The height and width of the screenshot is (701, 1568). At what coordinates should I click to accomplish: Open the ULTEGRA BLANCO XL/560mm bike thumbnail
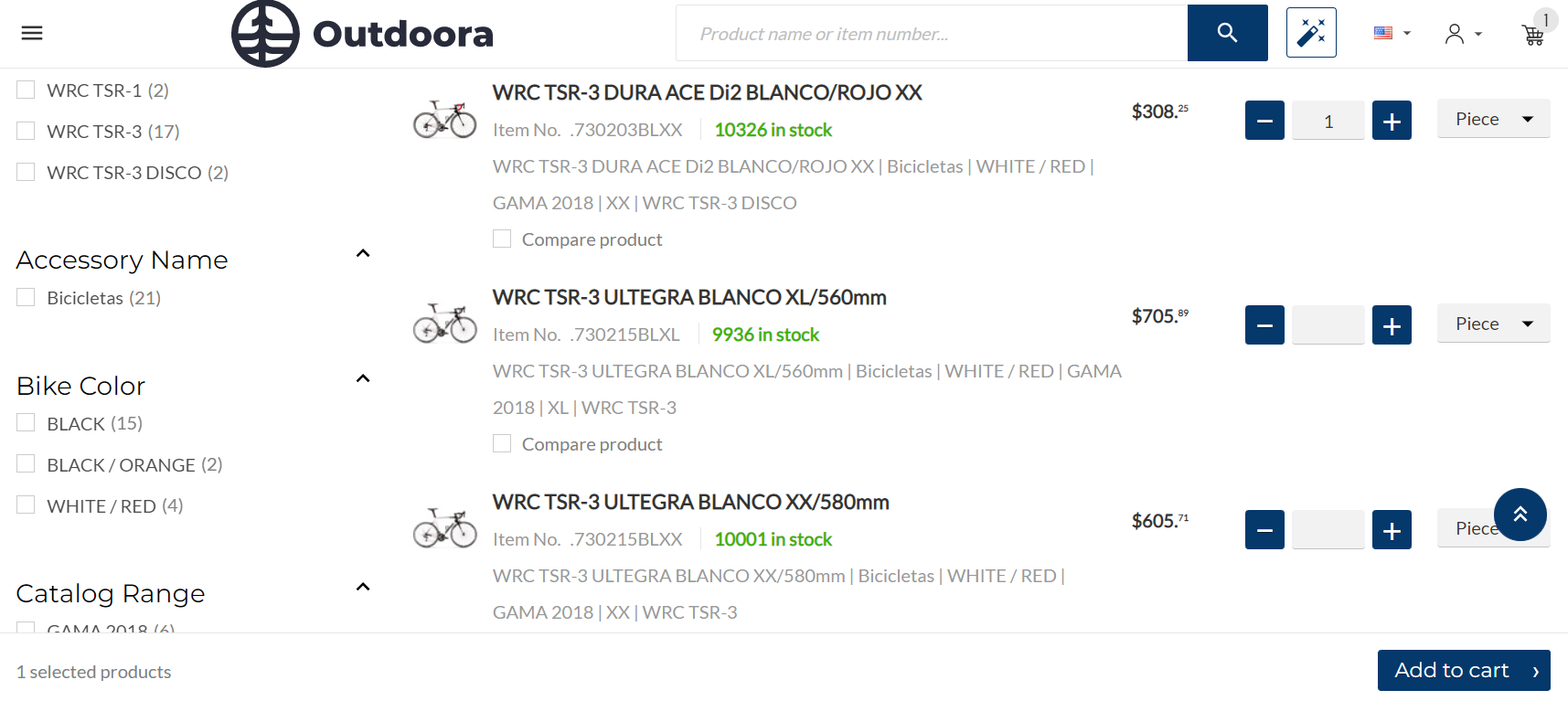[x=445, y=324]
